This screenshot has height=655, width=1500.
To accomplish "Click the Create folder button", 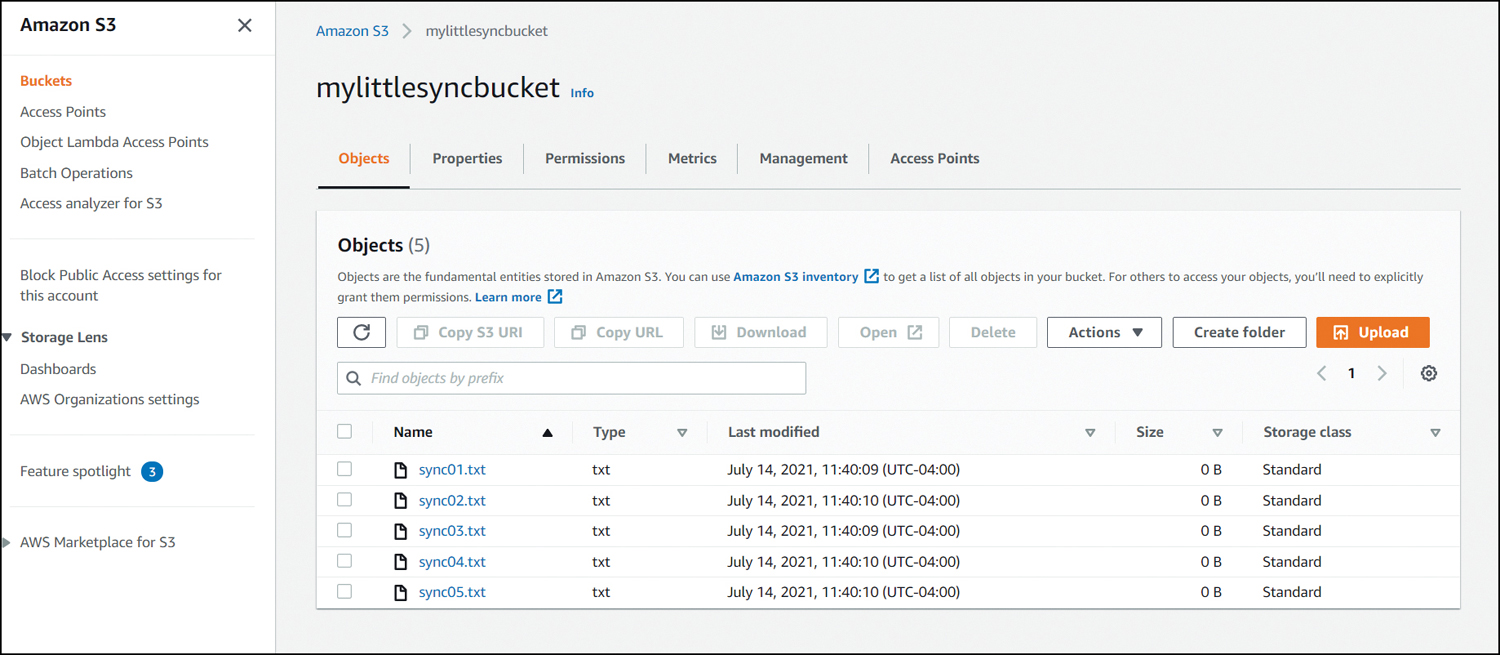I will (1239, 332).
